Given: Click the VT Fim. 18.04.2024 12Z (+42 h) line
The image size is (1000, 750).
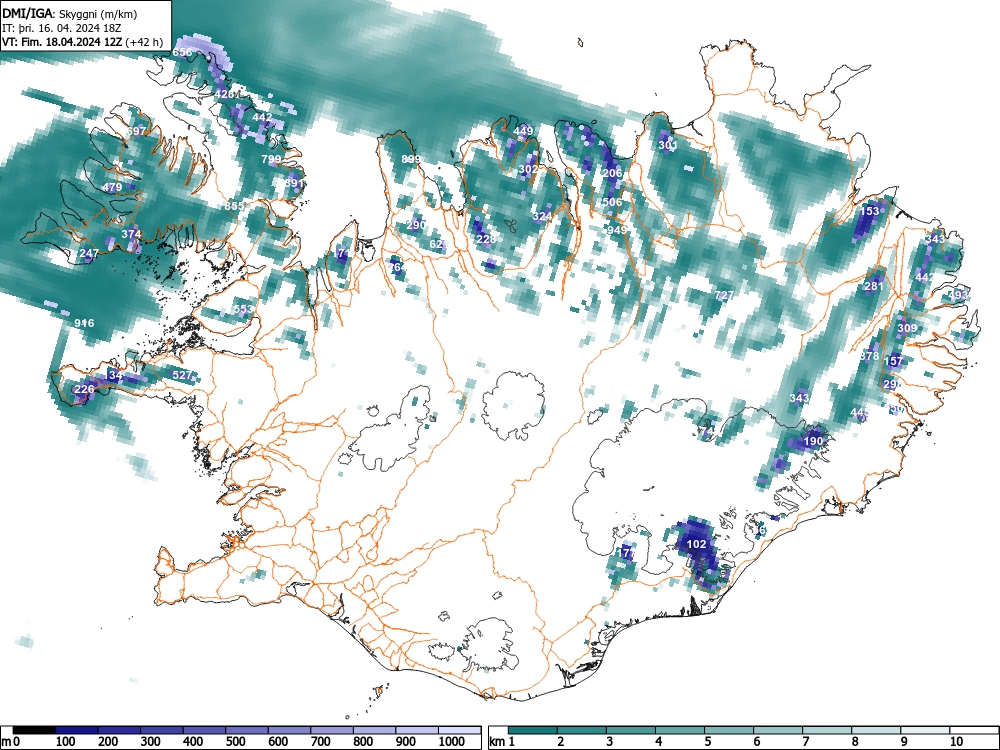Looking at the screenshot, I should (82, 43).
